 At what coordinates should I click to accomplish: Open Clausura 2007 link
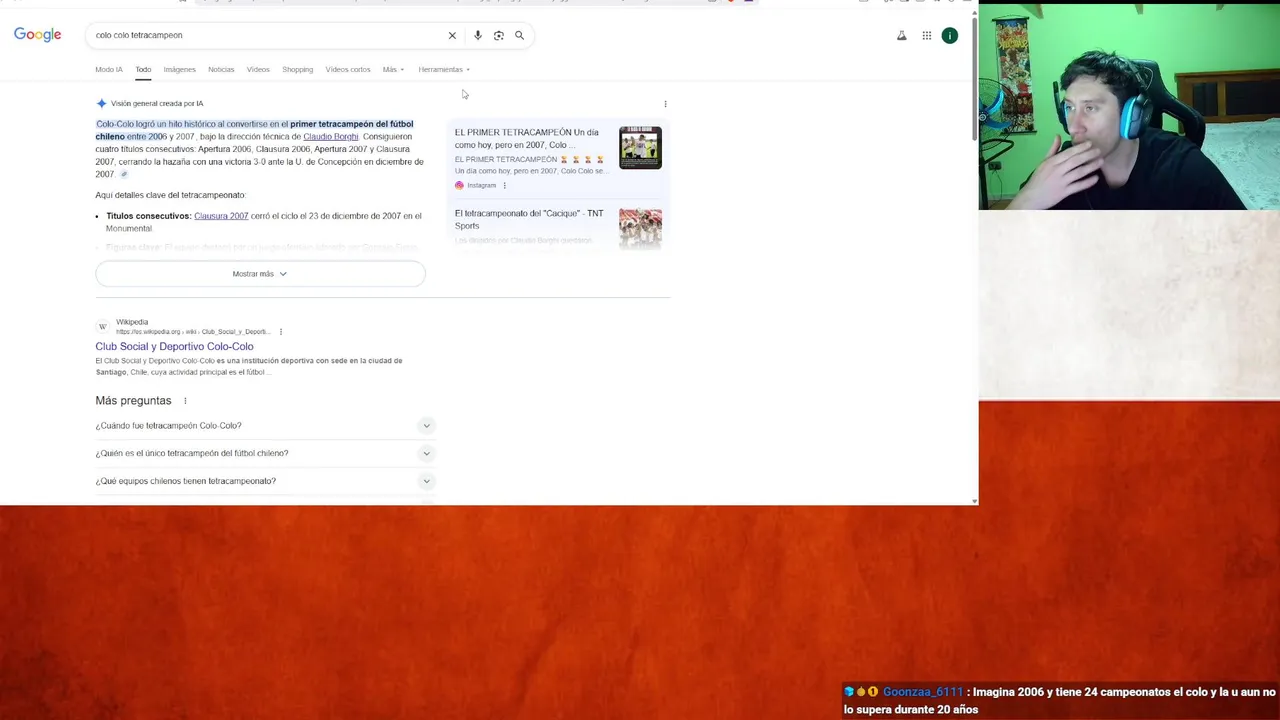coord(221,216)
